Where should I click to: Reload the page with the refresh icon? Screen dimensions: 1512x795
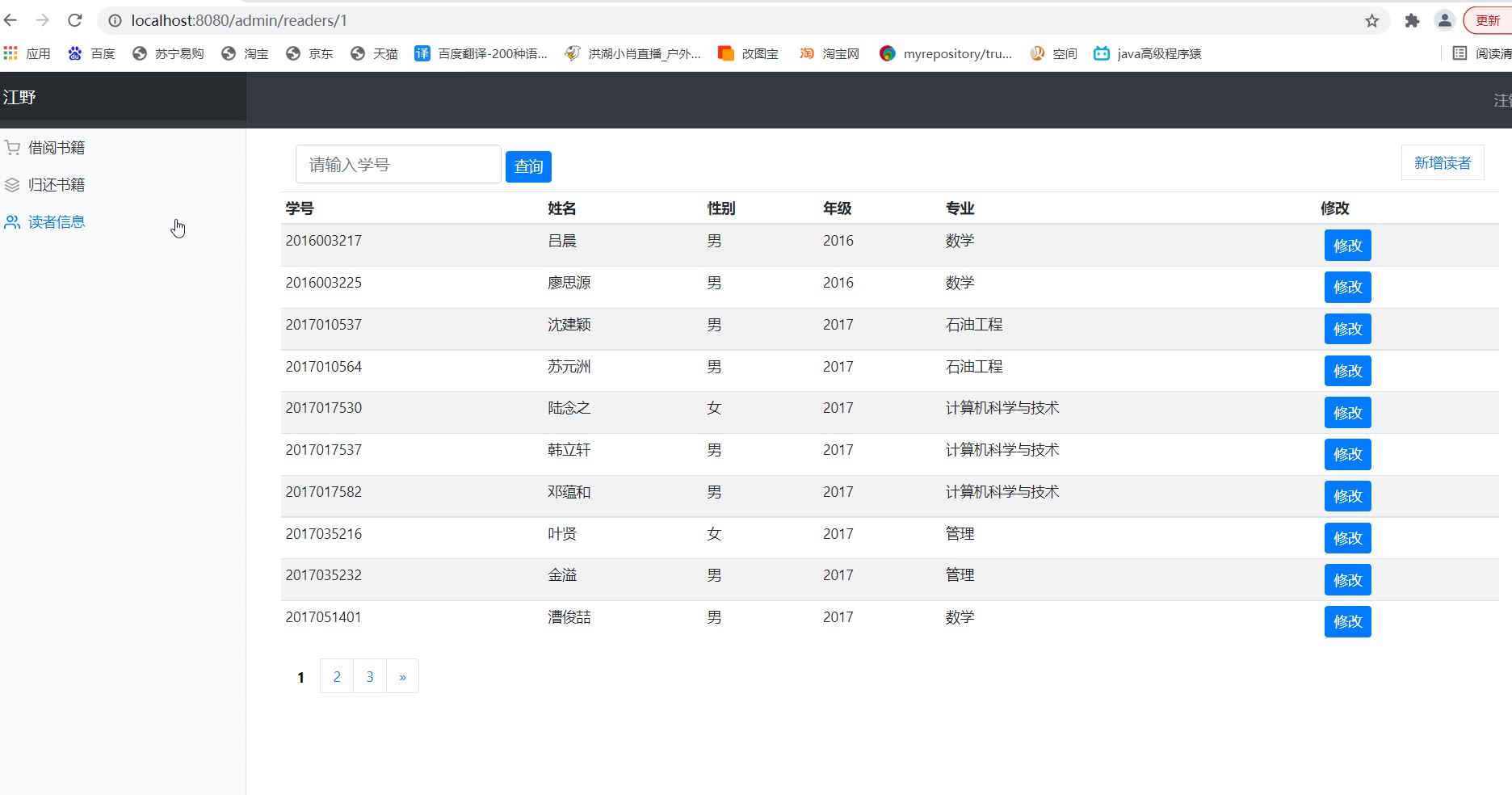[75, 20]
